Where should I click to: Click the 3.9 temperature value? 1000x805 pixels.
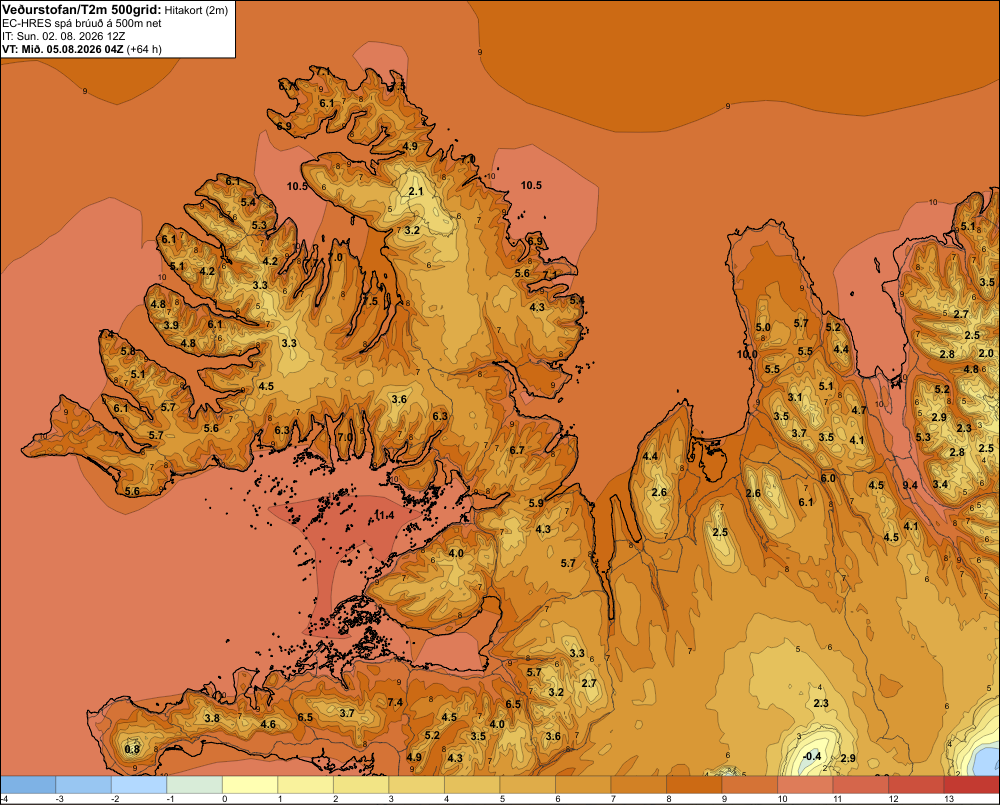point(171,325)
